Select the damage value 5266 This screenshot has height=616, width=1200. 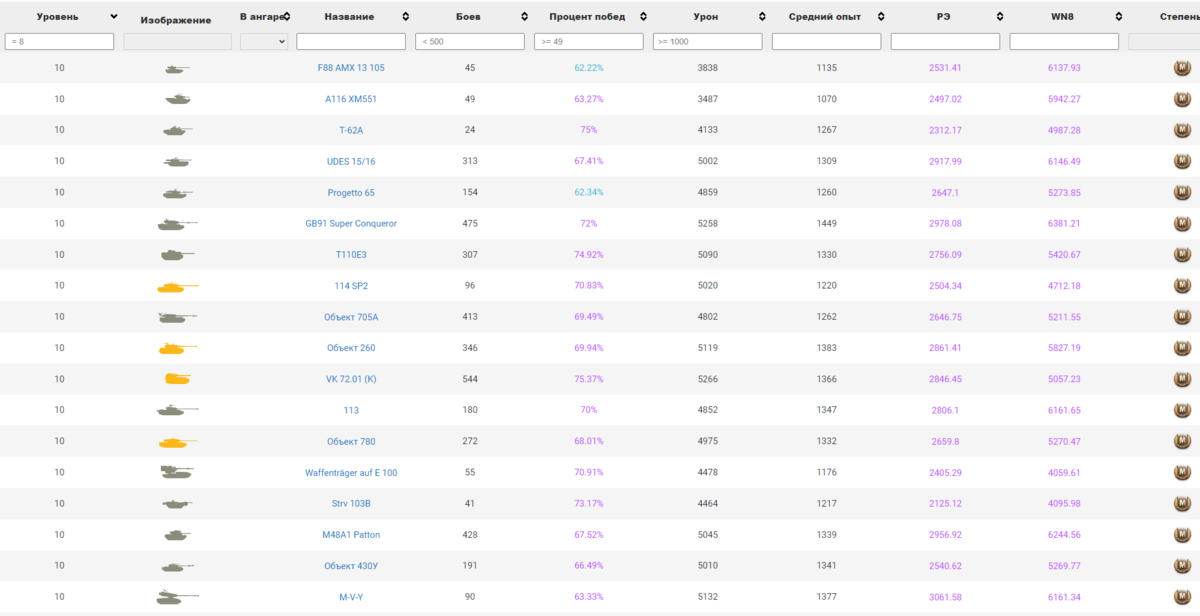pos(708,379)
